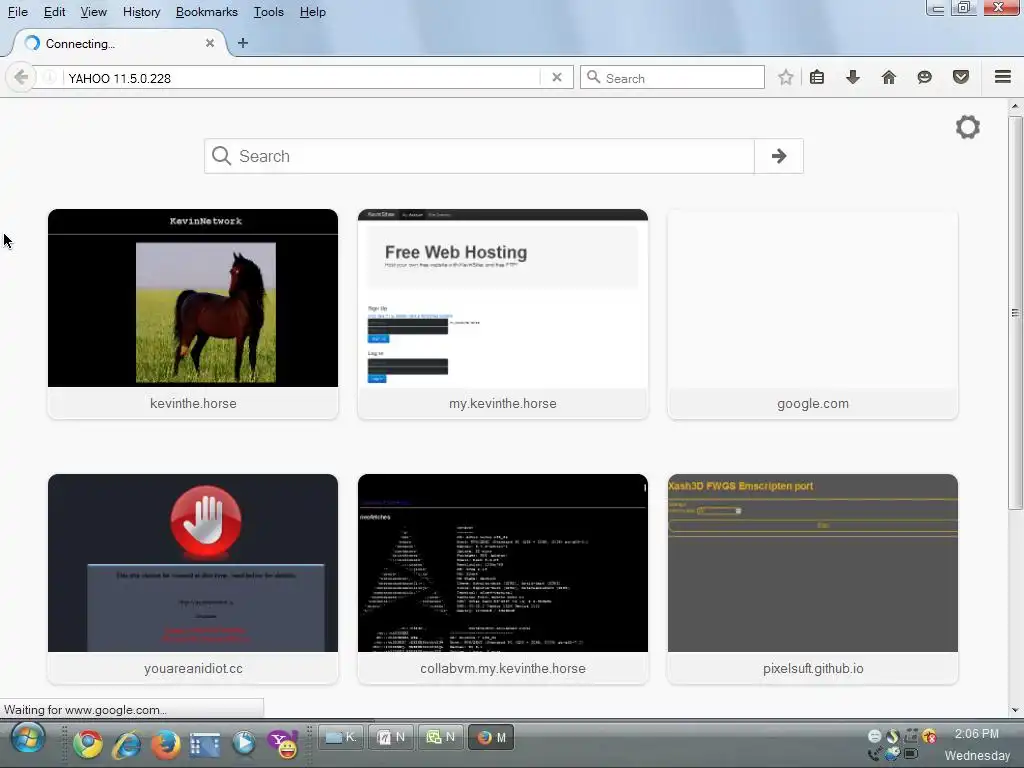The width and height of the screenshot is (1024, 768).
Task: Click the 2:06 PM system clock
Action: pyautogui.click(x=976, y=733)
